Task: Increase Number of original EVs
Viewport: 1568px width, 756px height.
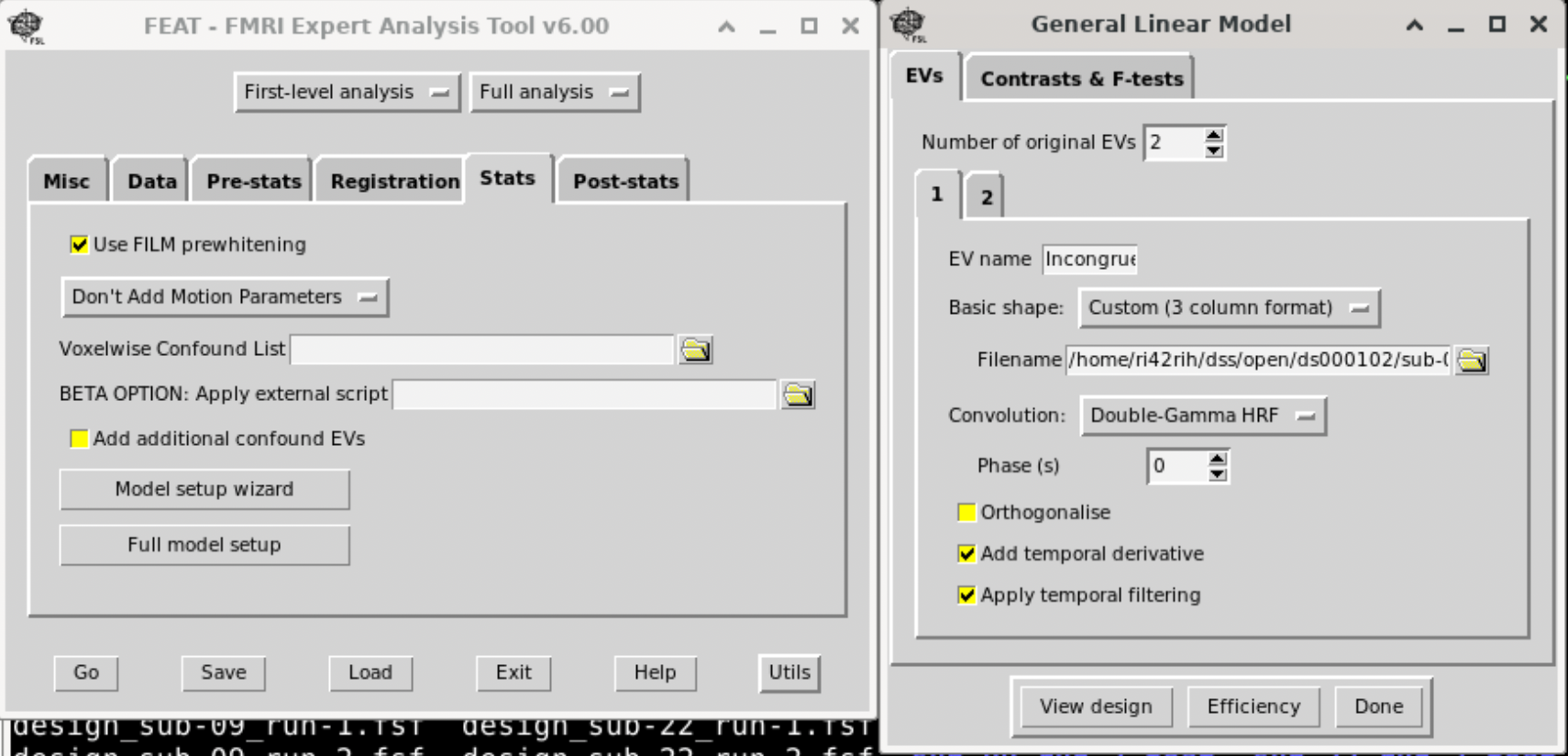Action: 1214,135
